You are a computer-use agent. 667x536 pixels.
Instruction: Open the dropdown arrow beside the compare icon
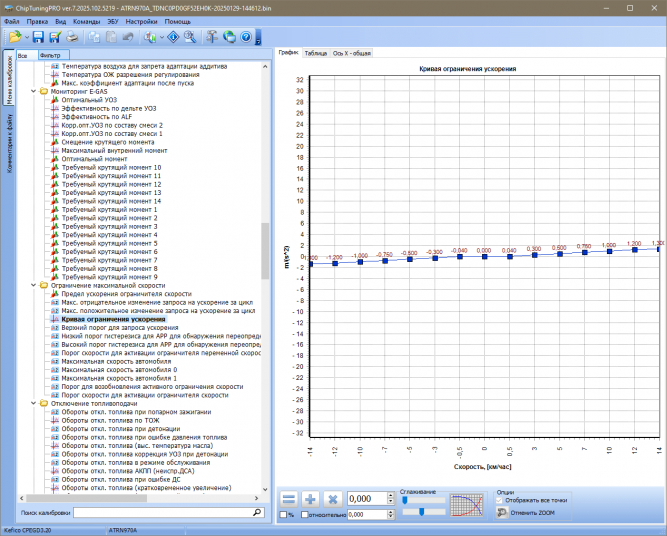[162, 37]
